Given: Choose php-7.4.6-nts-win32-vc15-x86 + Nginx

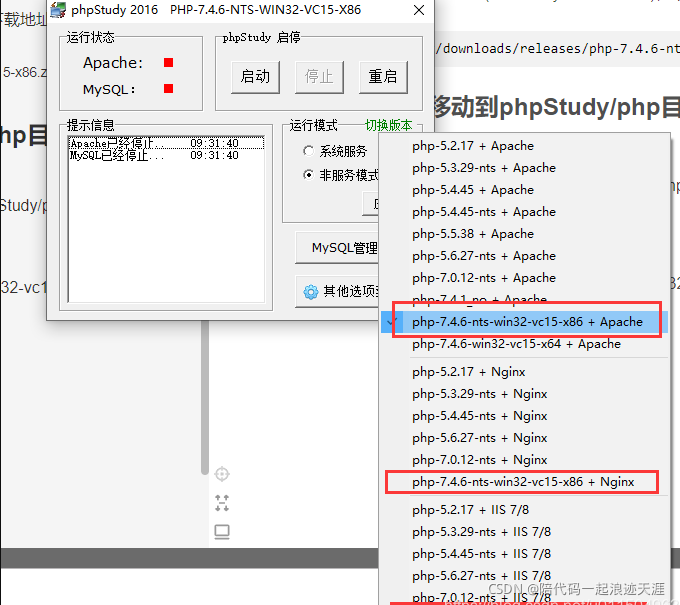Looking at the screenshot, I should (x=525, y=482).
